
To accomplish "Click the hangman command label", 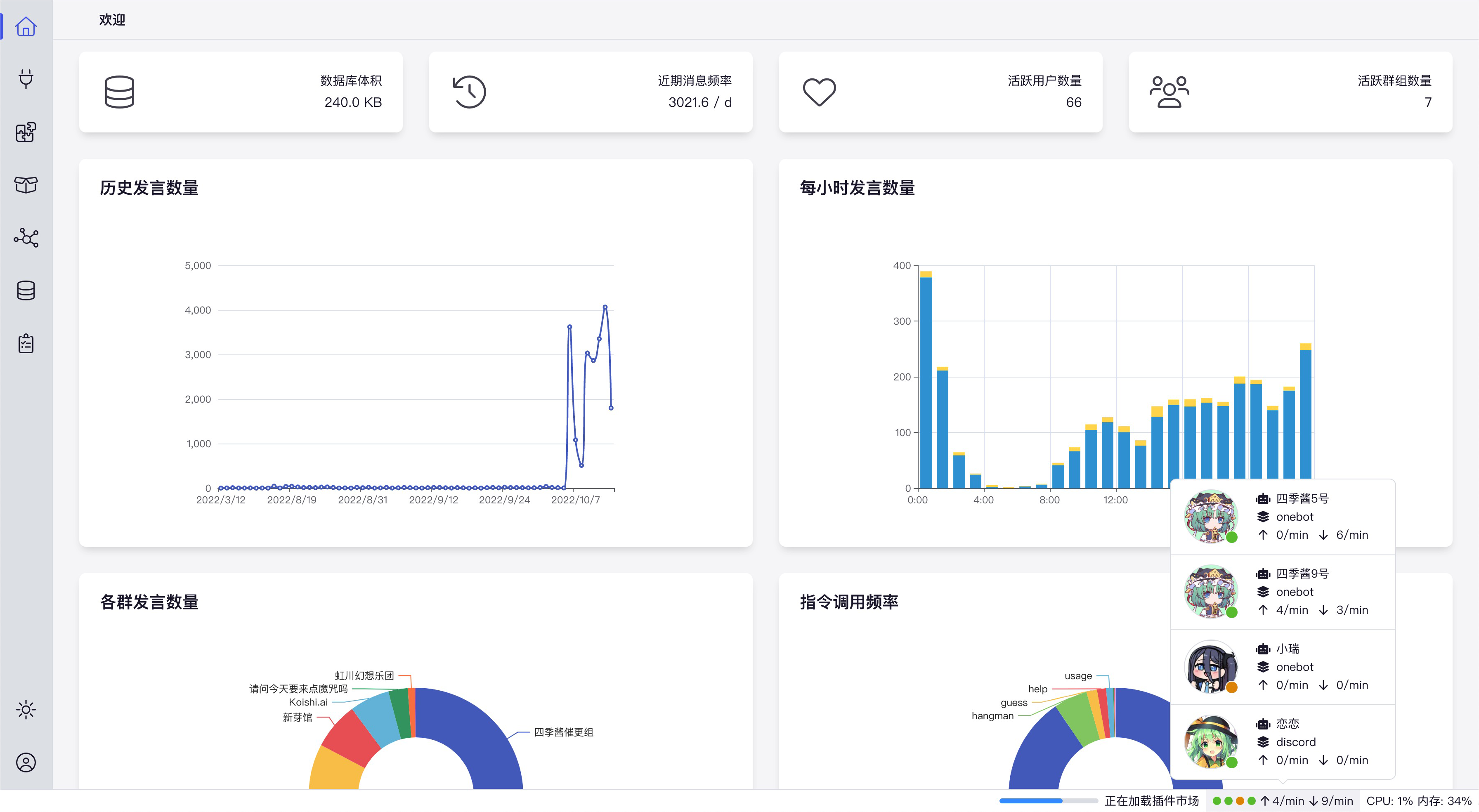I will (x=993, y=715).
